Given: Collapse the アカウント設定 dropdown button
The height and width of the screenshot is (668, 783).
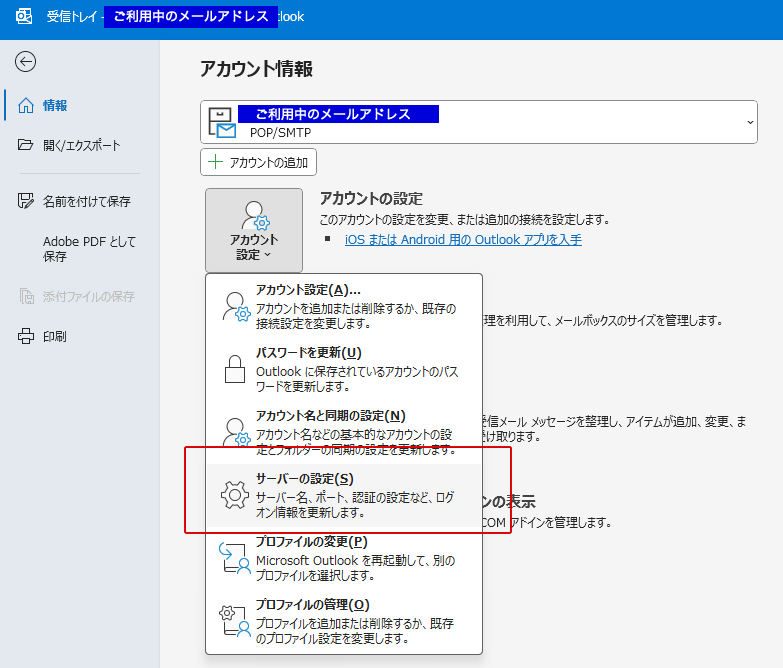Looking at the screenshot, I should click(x=254, y=230).
